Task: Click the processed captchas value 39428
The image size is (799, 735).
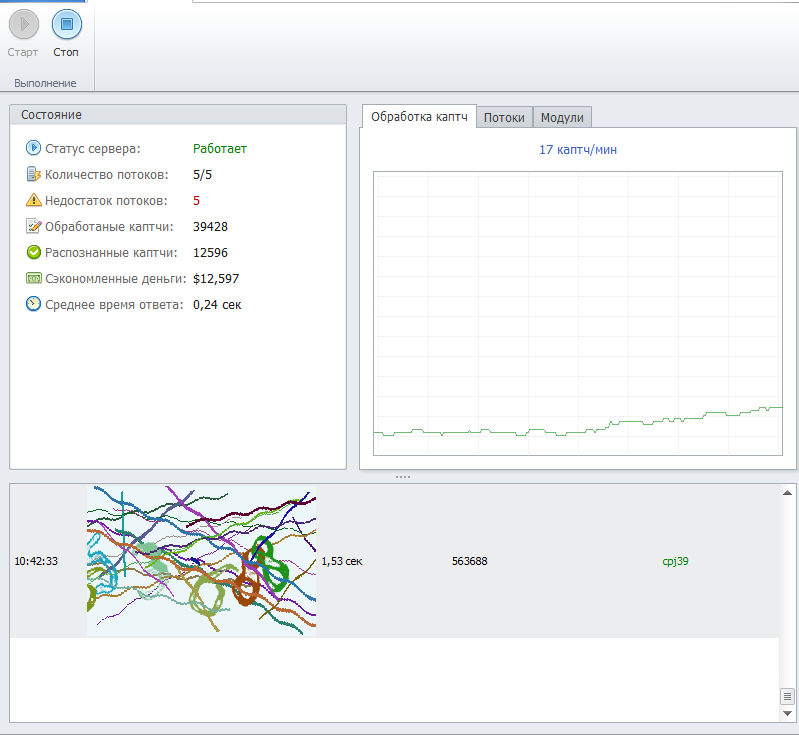Action: [210, 226]
